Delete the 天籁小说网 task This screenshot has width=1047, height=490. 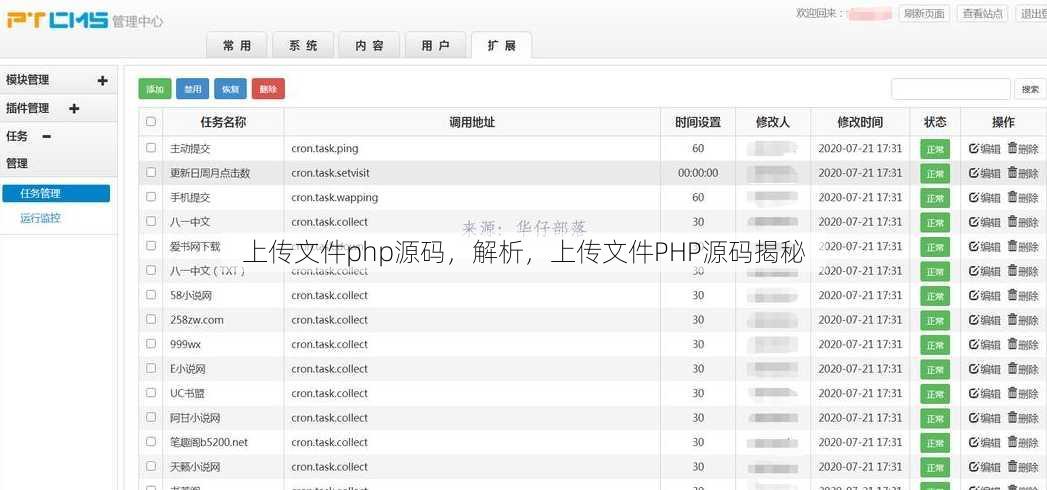[1022, 467]
